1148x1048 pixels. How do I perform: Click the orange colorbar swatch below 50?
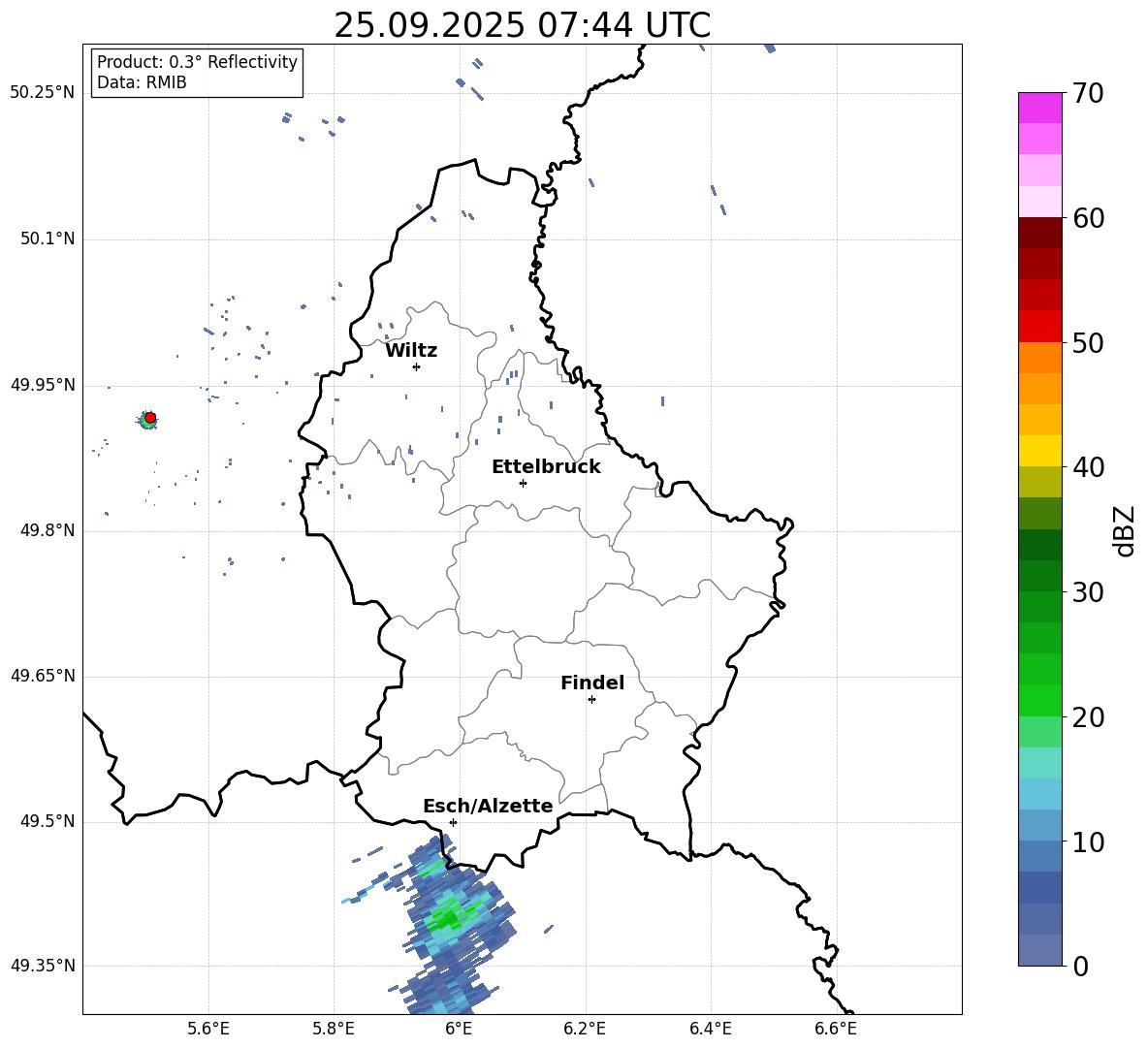[x=1039, y=358]
